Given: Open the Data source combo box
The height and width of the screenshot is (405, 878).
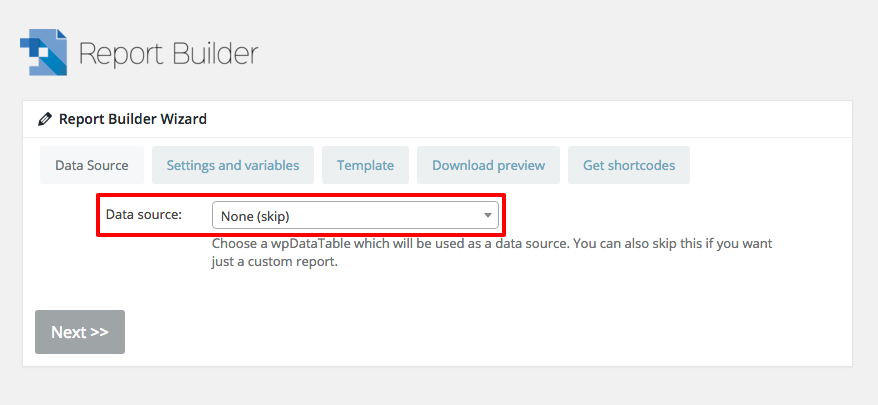Looking at the screenshot, I should 355,215.
